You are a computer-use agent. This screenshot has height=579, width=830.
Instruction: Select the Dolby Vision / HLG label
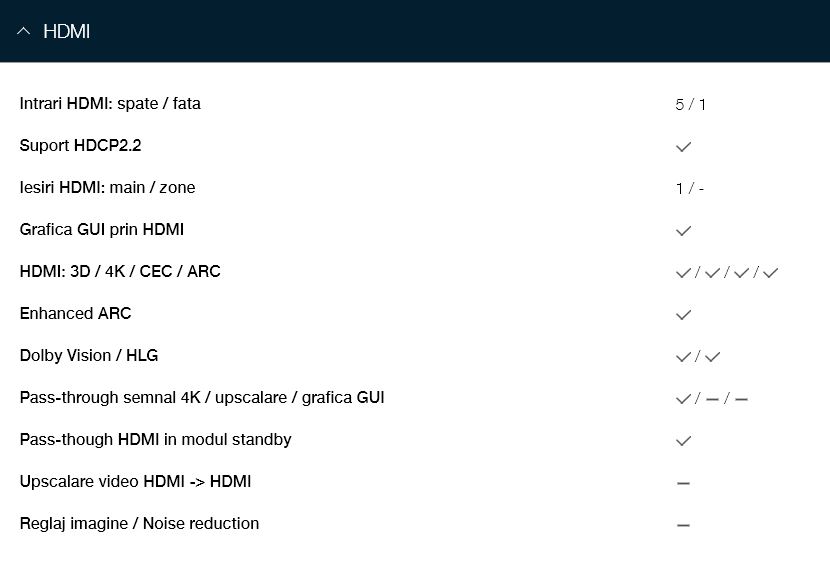(x=89, y=355)
